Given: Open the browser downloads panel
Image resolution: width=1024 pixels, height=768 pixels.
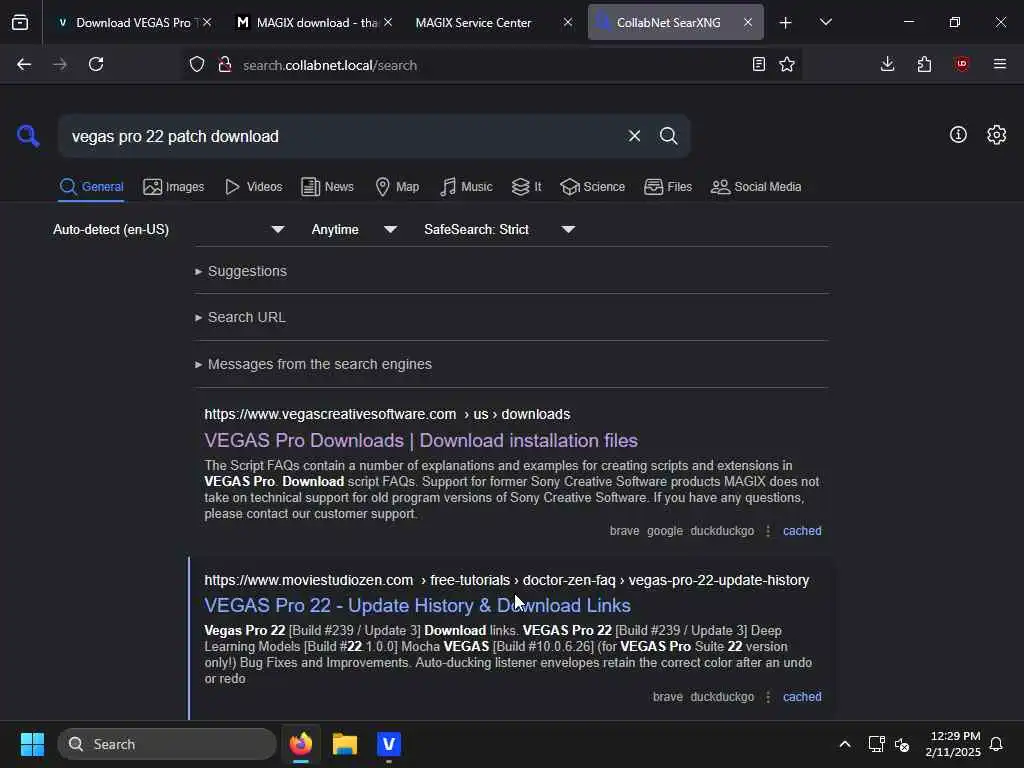Looking at the screenshot, I should (x=887, y=64).
